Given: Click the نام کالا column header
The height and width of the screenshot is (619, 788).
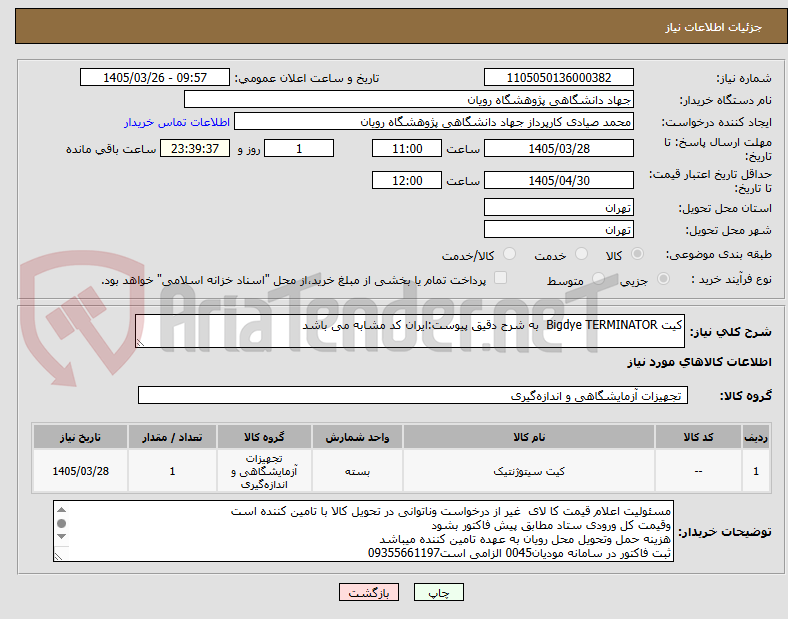Looking at the screenshot, I should point(529,437).
